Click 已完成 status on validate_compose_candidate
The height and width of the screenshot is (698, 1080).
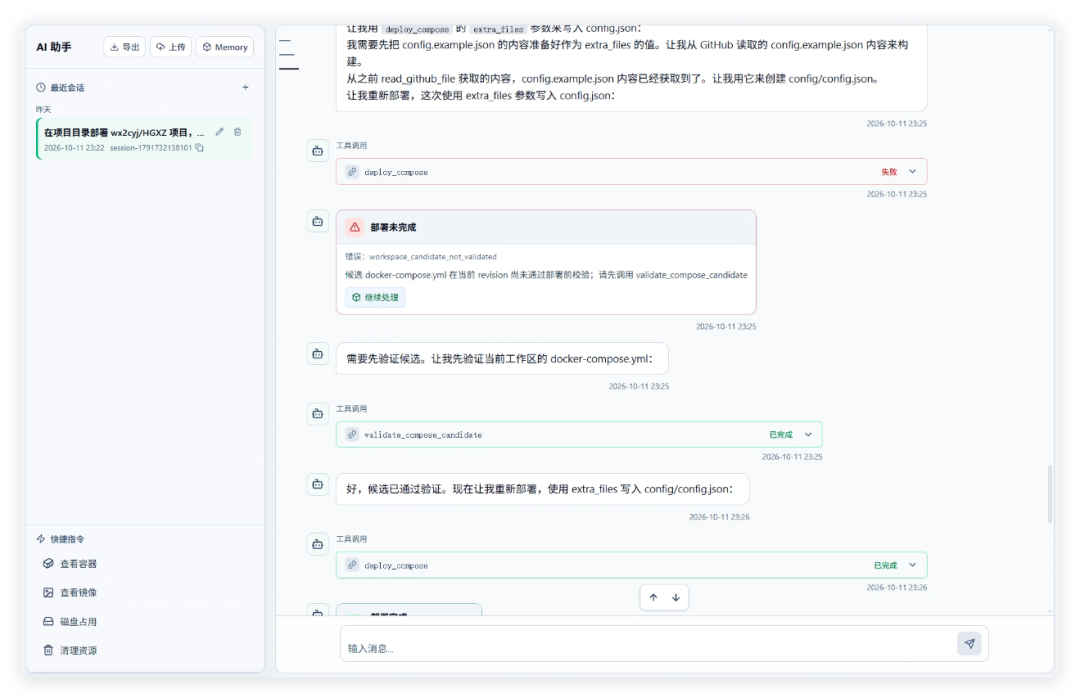(781, 435)
